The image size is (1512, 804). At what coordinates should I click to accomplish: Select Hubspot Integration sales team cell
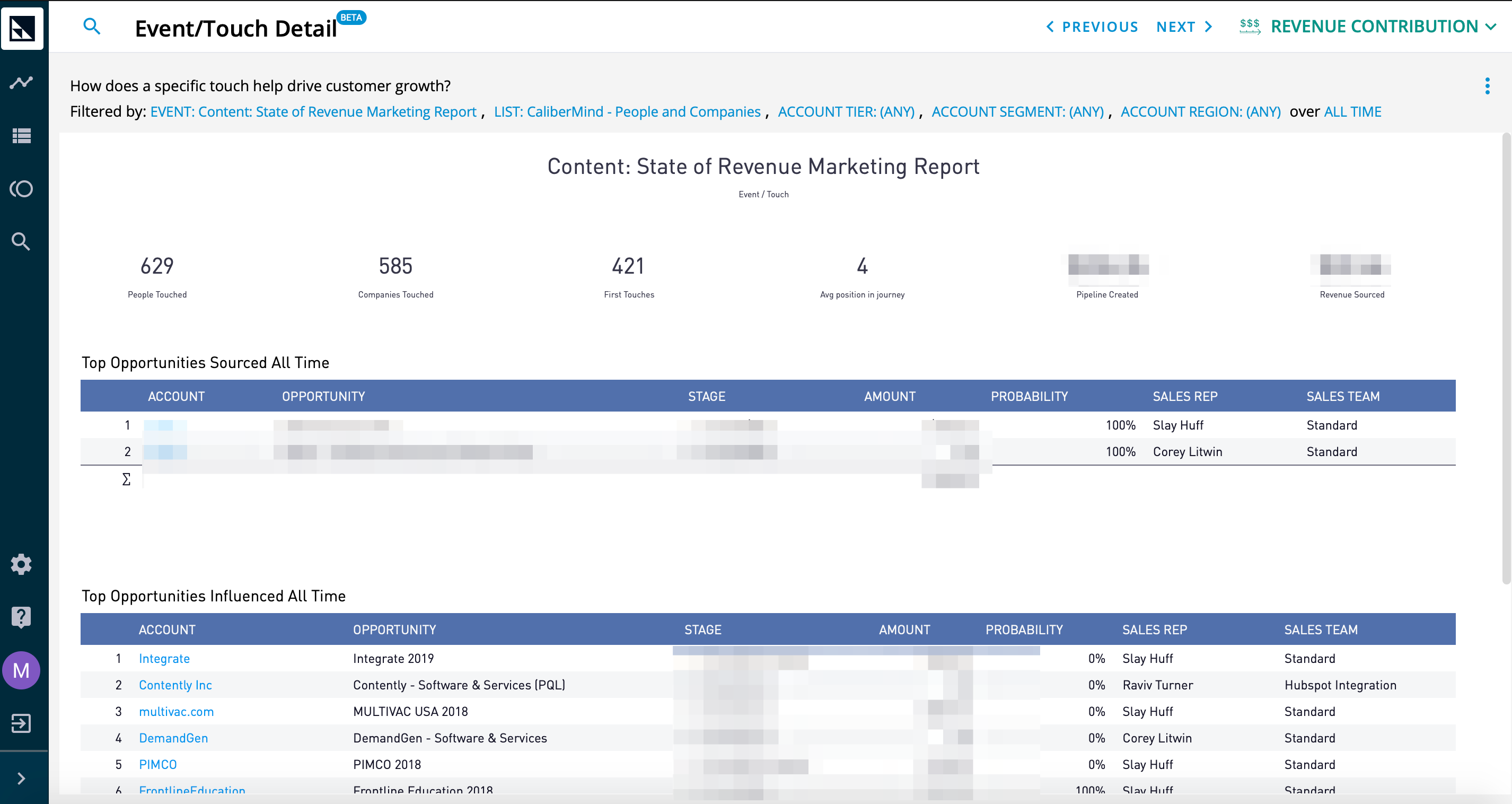1340,685
